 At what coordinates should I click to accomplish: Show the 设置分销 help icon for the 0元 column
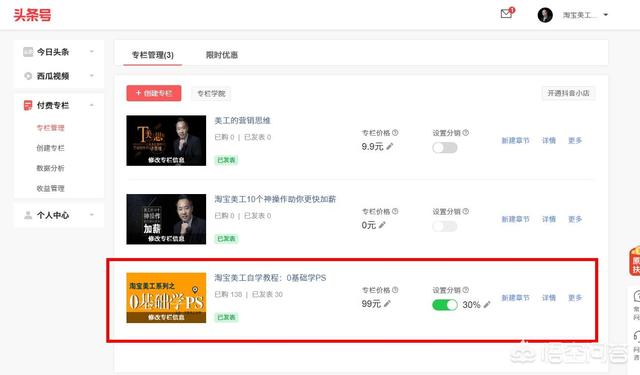(x=466, y=211)
